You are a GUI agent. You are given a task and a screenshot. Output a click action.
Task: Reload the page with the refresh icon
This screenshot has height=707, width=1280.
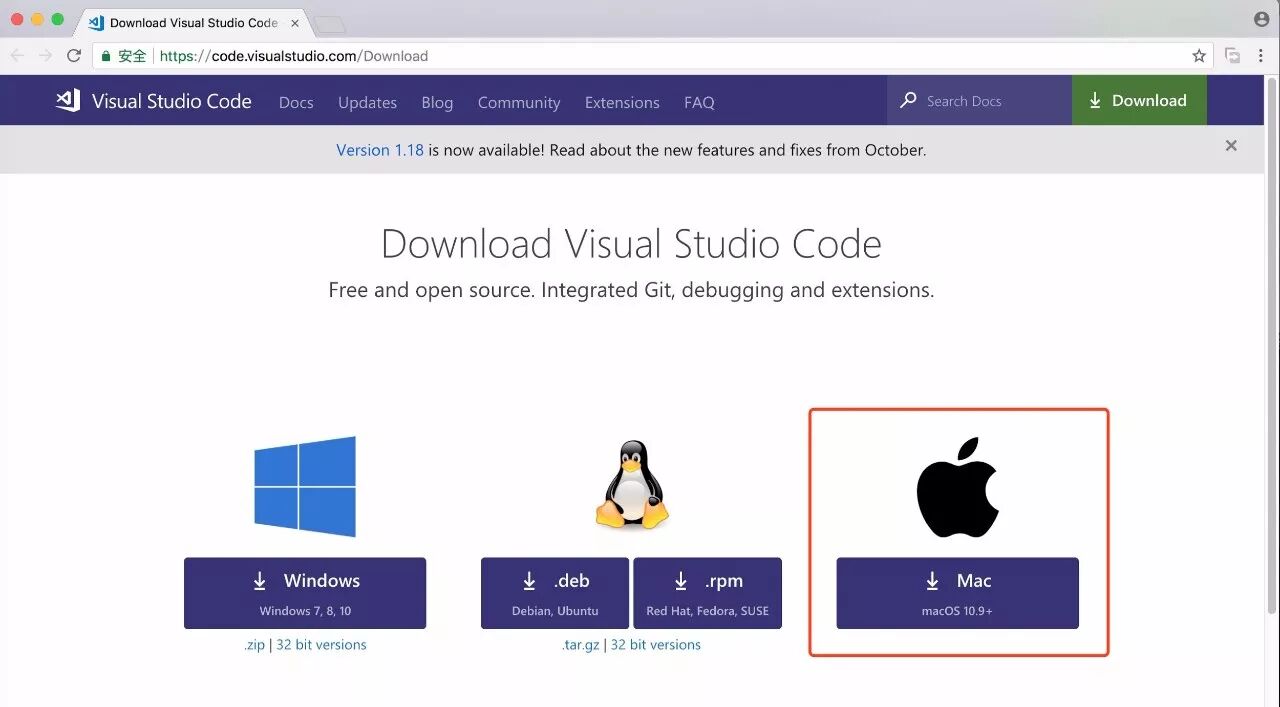coord(74,56)
